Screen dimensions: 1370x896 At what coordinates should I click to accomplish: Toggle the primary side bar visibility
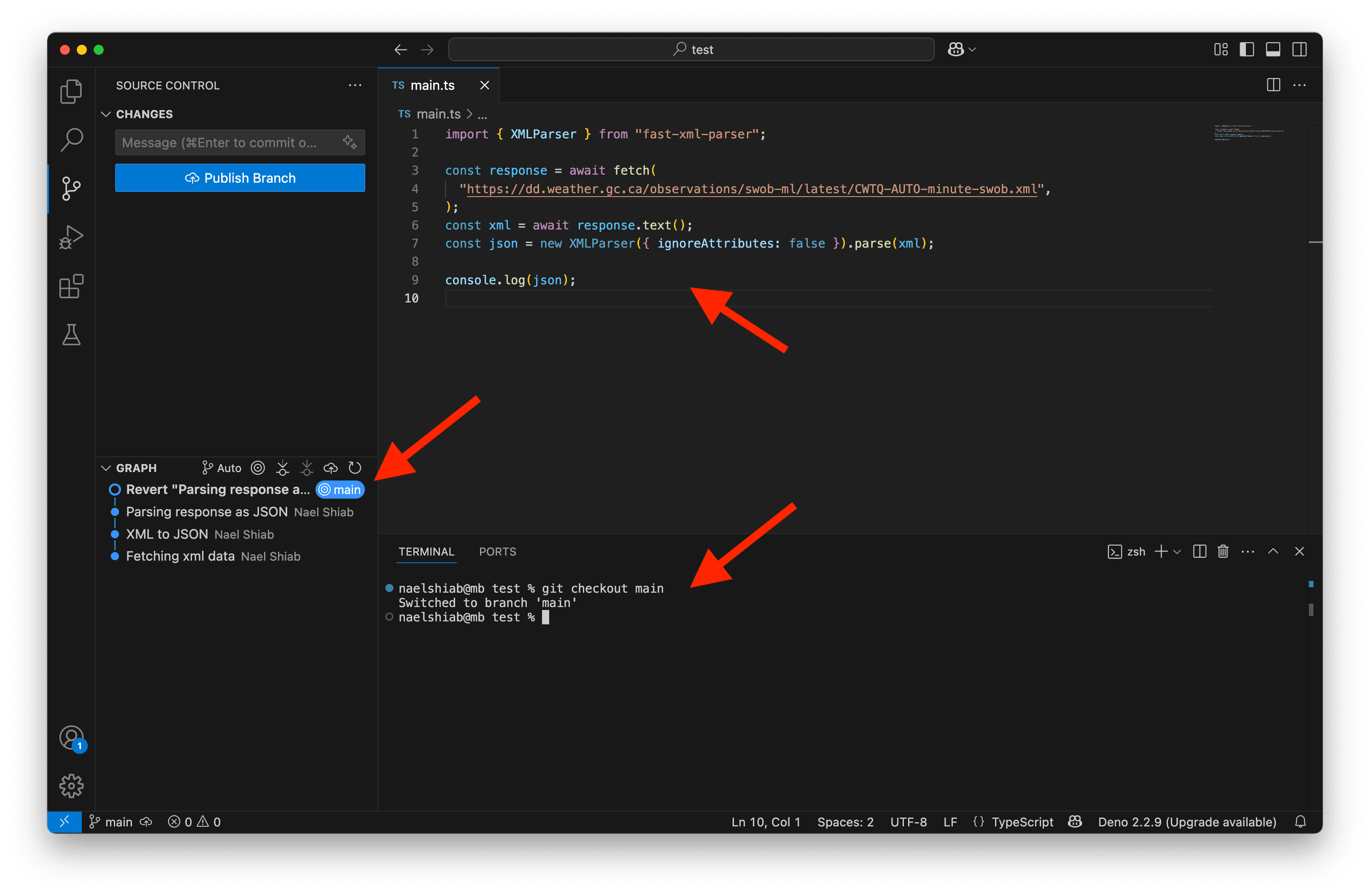click(1247, 49)
